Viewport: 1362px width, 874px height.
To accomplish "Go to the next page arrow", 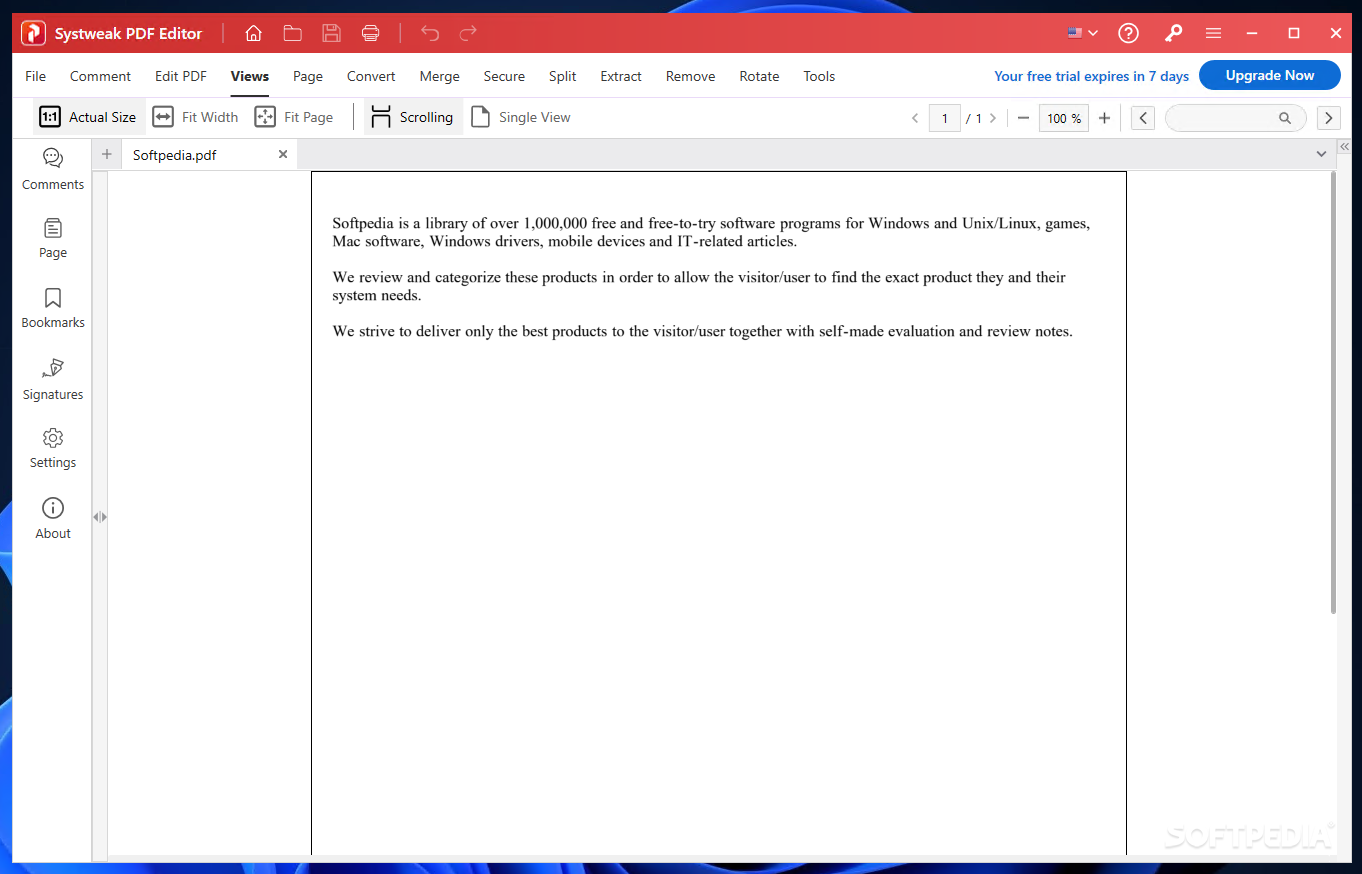I will 992,118.
